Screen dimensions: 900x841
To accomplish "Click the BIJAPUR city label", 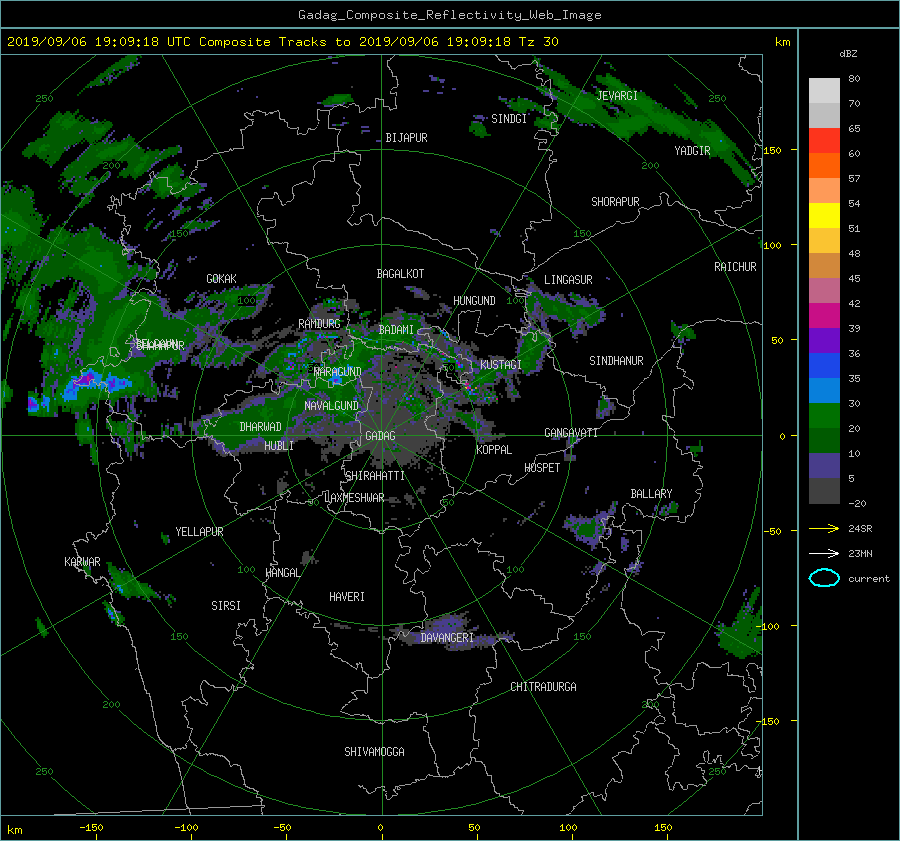I will tap(406, 138).
